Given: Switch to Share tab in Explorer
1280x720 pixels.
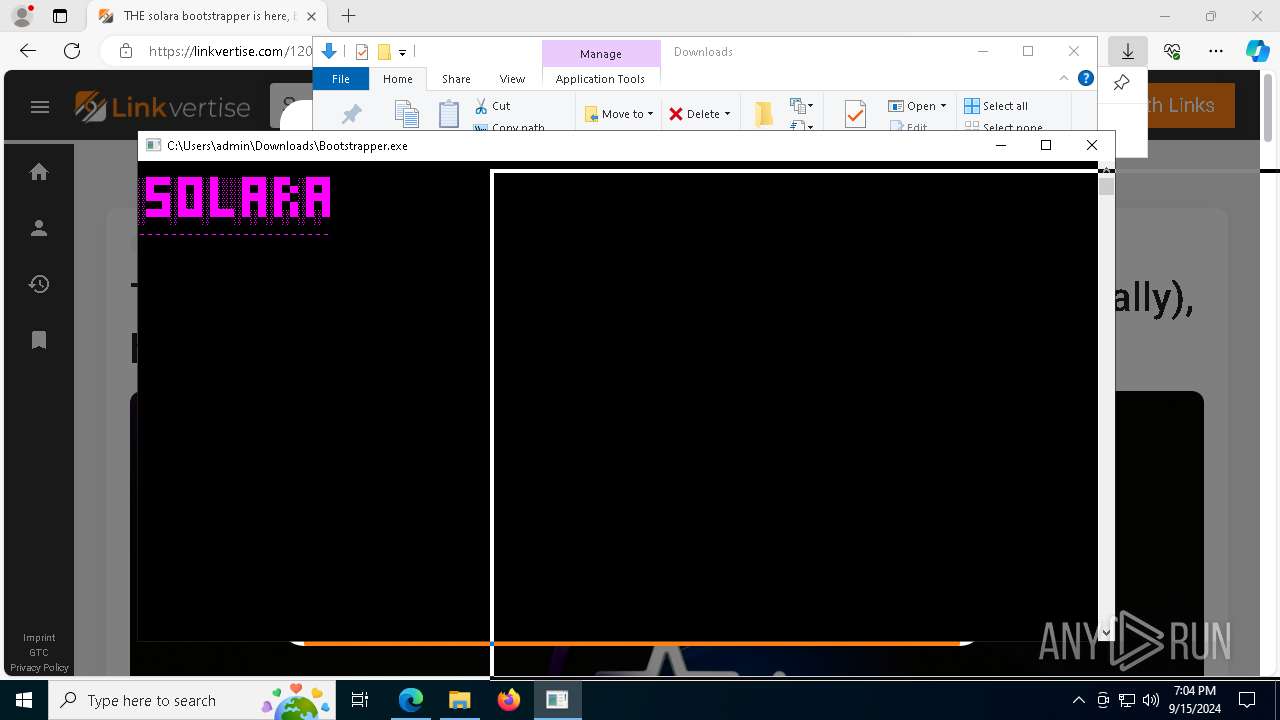Looking at the screenshot, I should point(456,79).
